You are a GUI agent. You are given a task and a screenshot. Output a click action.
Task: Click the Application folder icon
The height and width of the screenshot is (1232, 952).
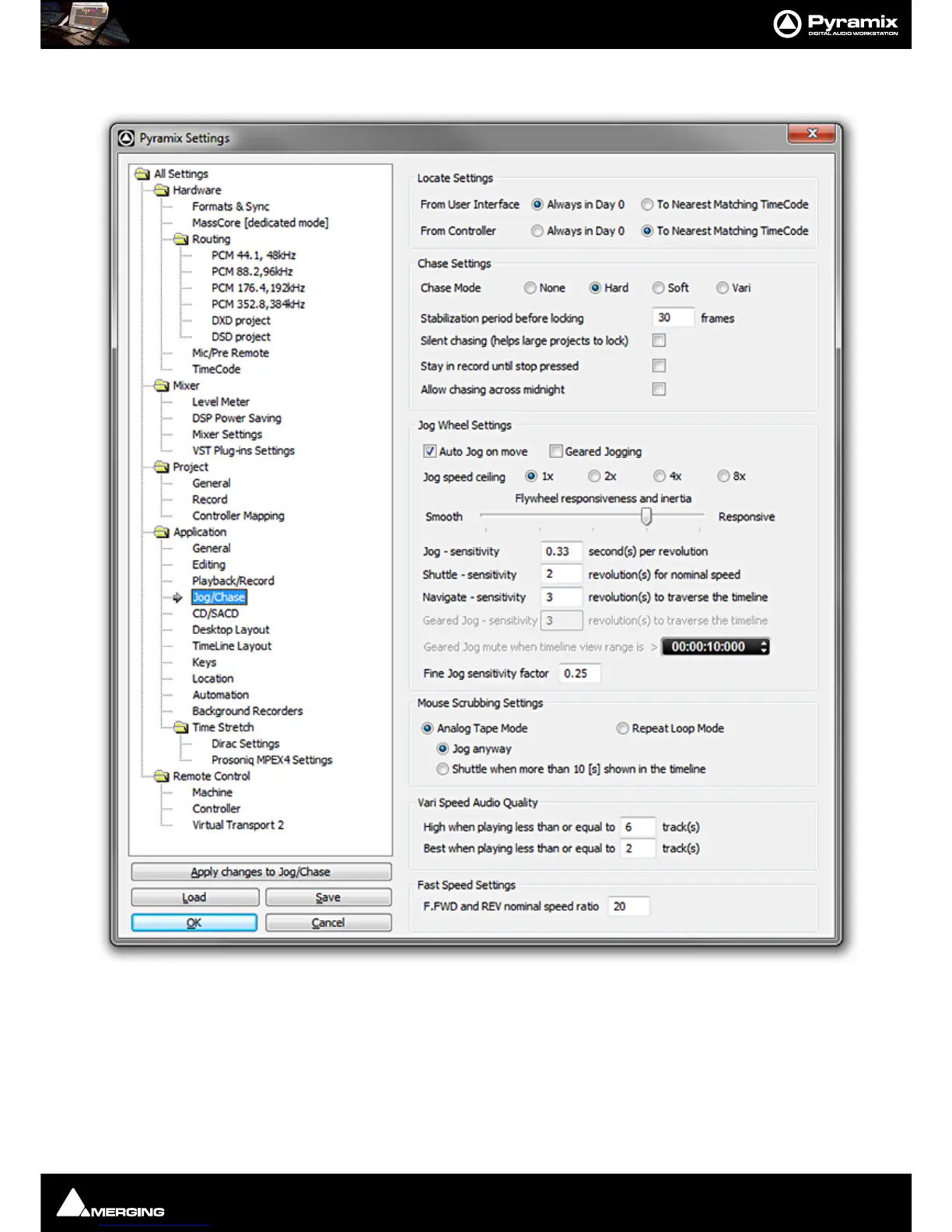pos(162,532)
